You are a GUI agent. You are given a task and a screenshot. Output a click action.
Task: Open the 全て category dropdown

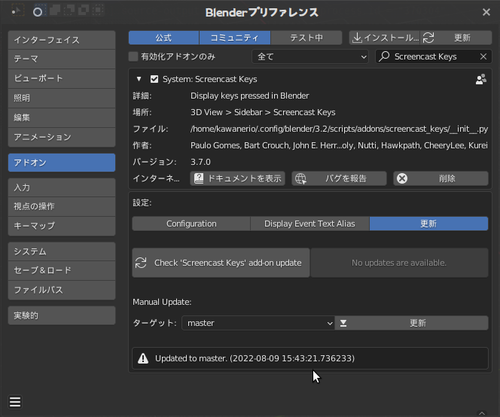tap(310, 57)
